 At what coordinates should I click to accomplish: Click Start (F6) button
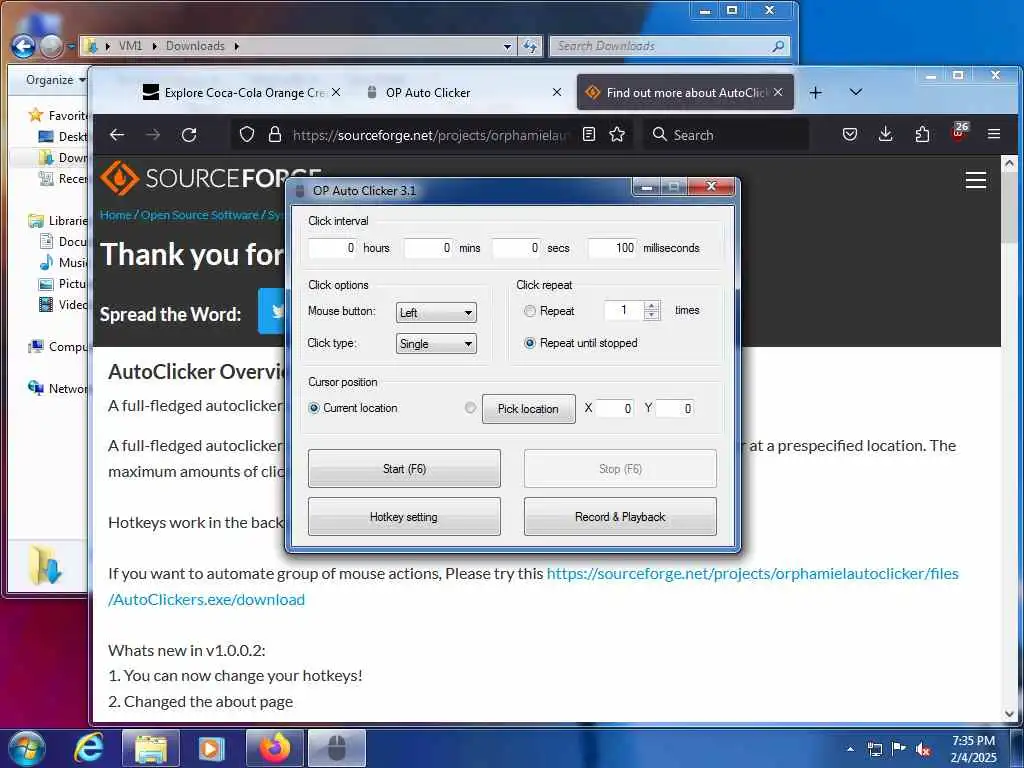[x=404, y=469]
